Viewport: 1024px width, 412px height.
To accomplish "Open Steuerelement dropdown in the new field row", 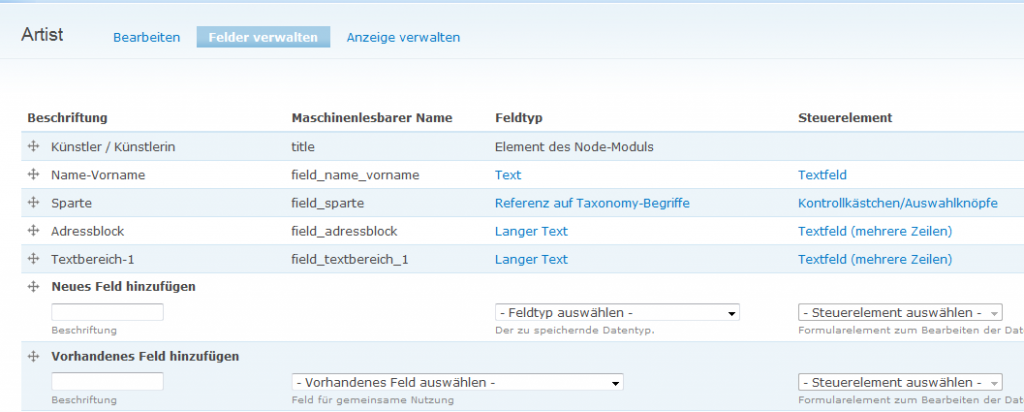I will click(900, 312).
